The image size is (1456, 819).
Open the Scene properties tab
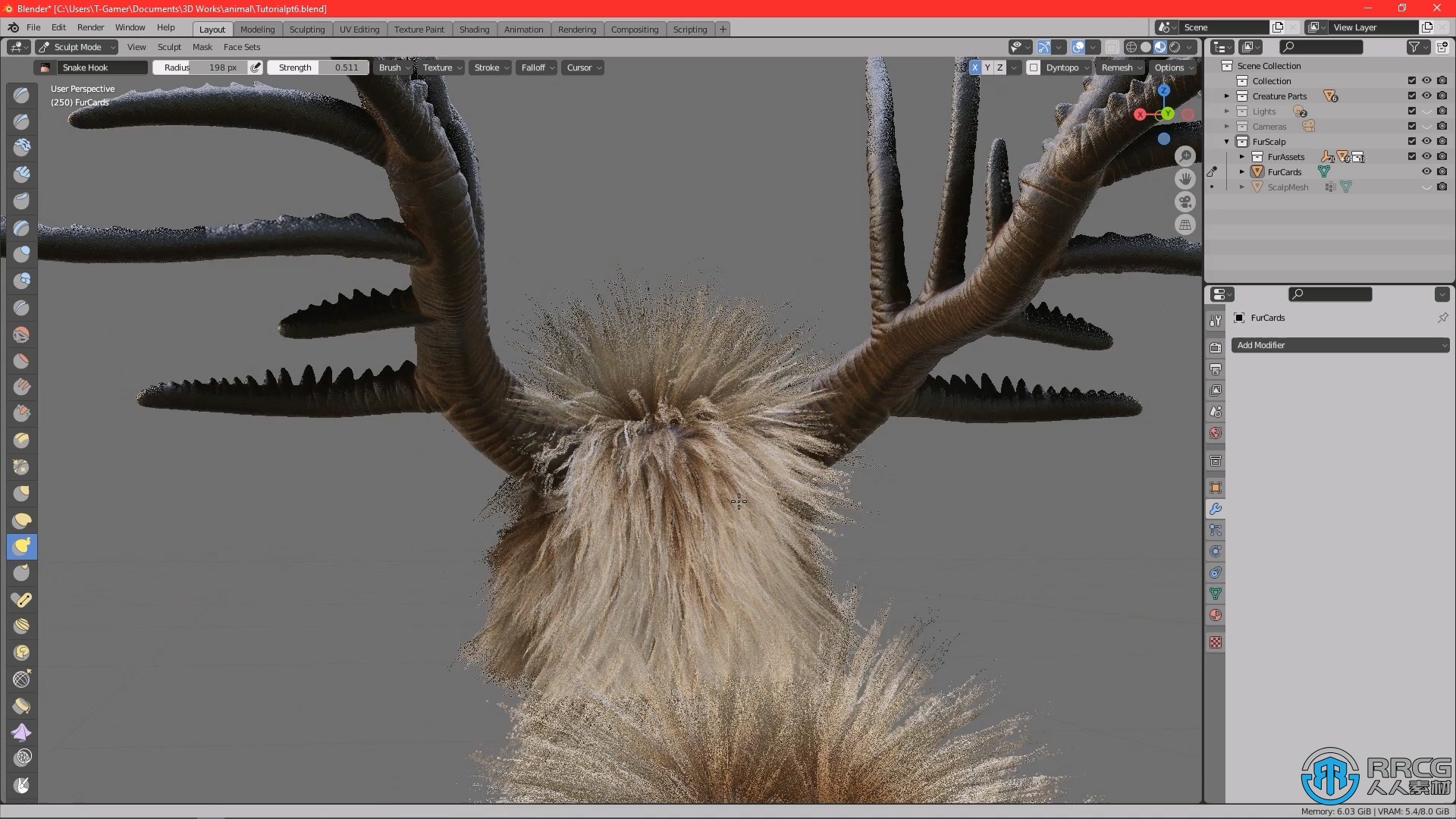click(1216, 412)
